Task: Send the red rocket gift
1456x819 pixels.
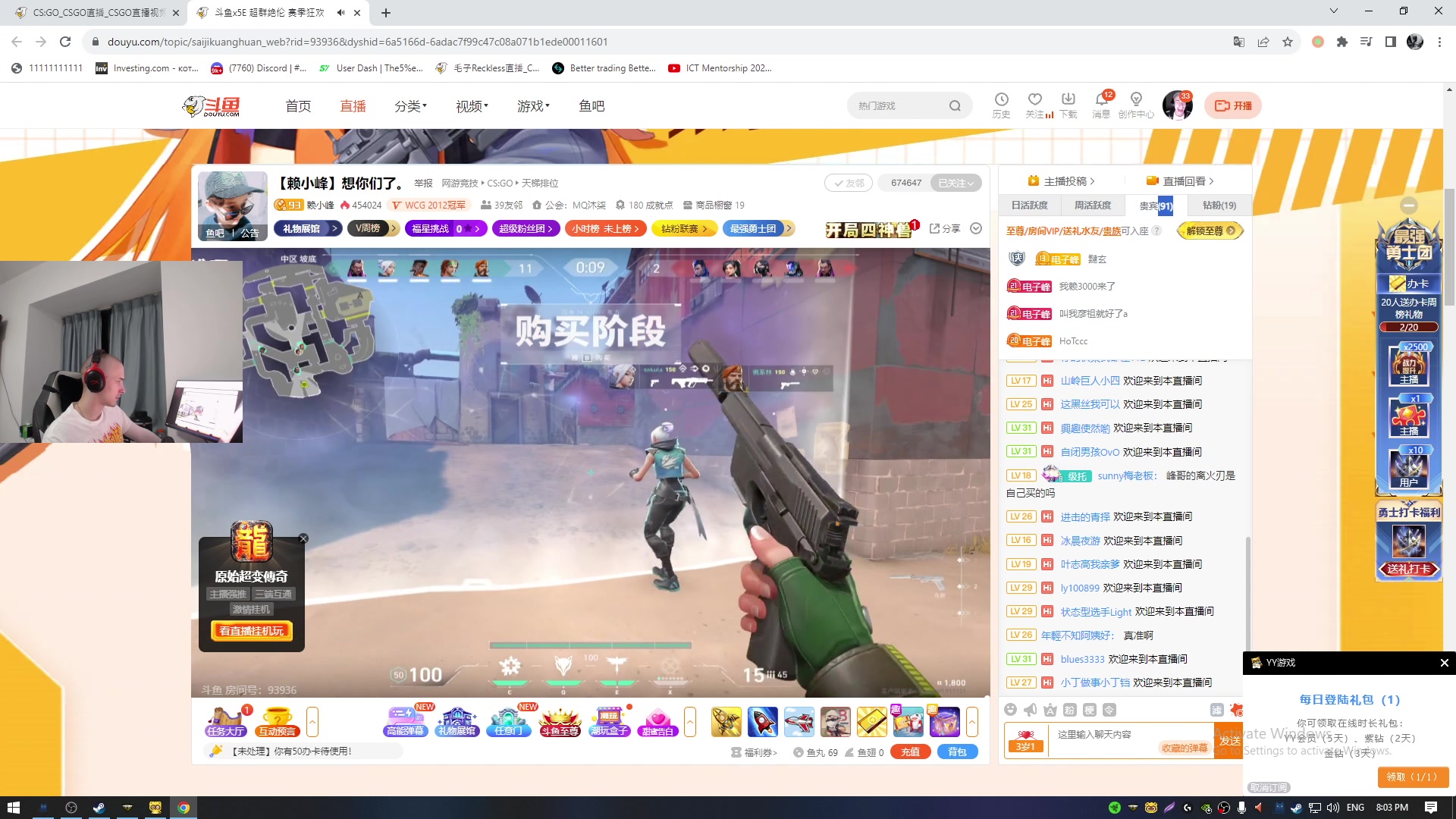Action: pos(762,722)
